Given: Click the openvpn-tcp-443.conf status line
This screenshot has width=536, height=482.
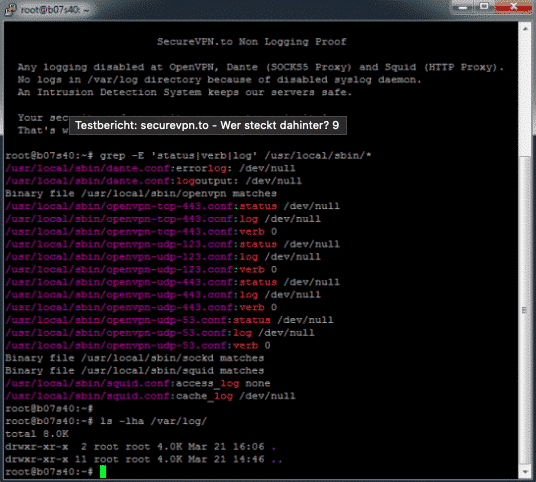Looking at the screenshot, I should [x=173, y=206].
